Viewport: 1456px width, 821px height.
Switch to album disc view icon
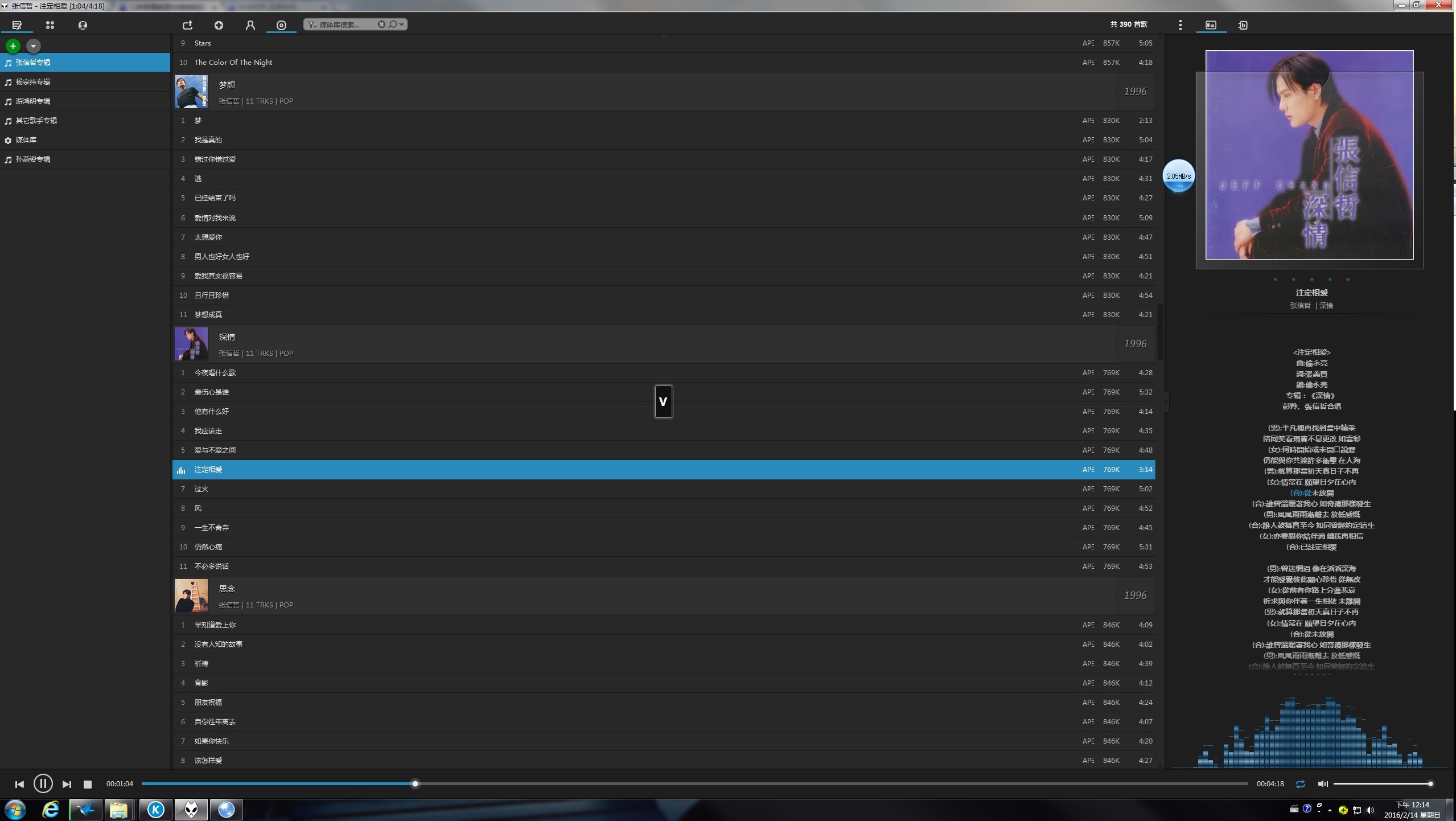(x=281, y=25)
